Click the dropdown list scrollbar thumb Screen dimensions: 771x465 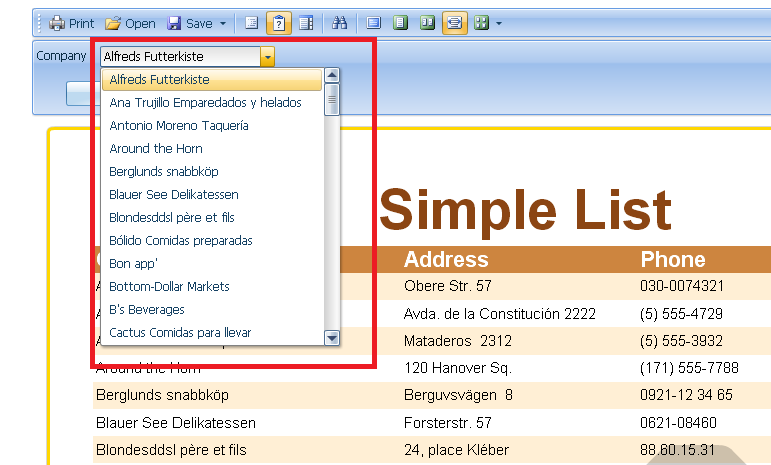(332, 100)
